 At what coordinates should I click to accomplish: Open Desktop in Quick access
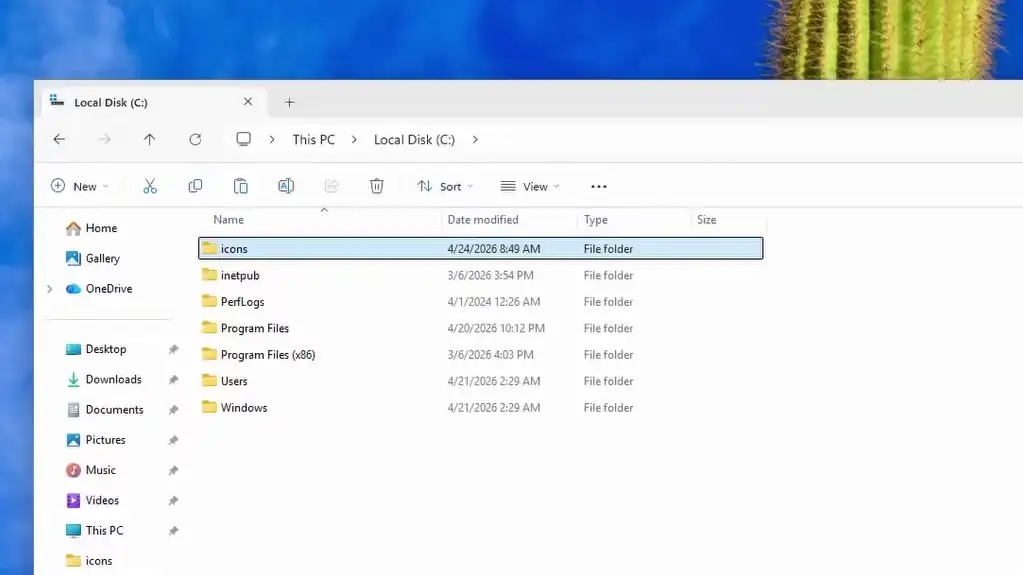96,349
